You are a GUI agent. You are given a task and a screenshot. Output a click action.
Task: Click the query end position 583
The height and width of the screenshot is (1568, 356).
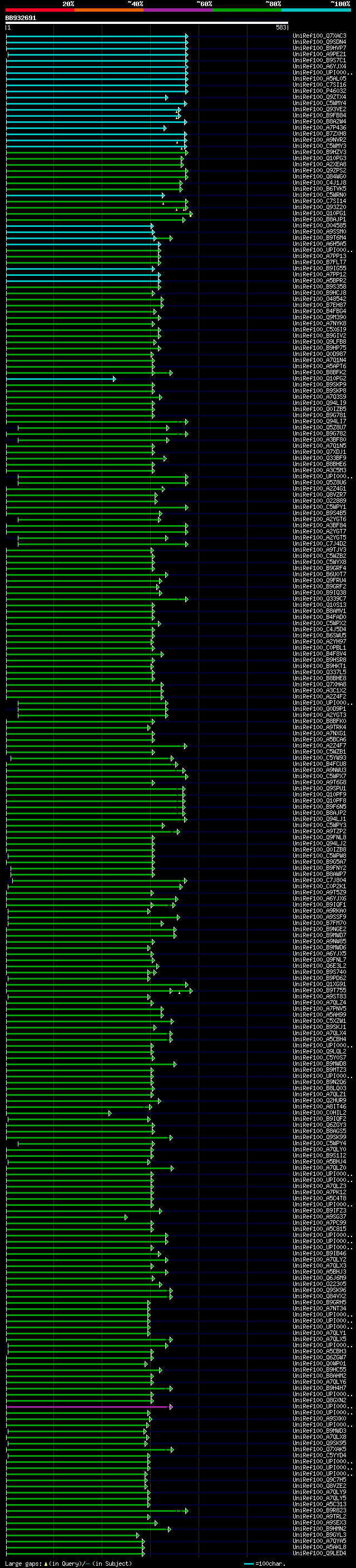(x=280, y=28)
